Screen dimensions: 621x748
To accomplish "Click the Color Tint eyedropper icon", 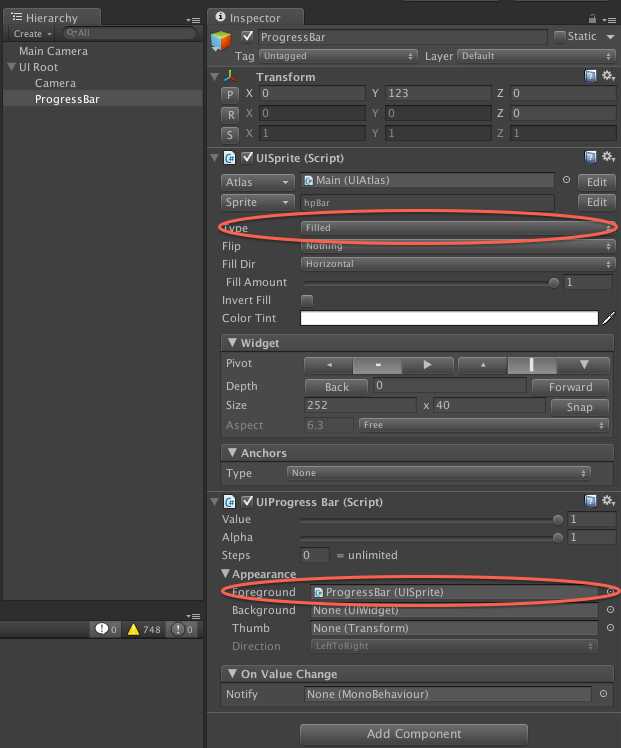I will tap(608, 318).
